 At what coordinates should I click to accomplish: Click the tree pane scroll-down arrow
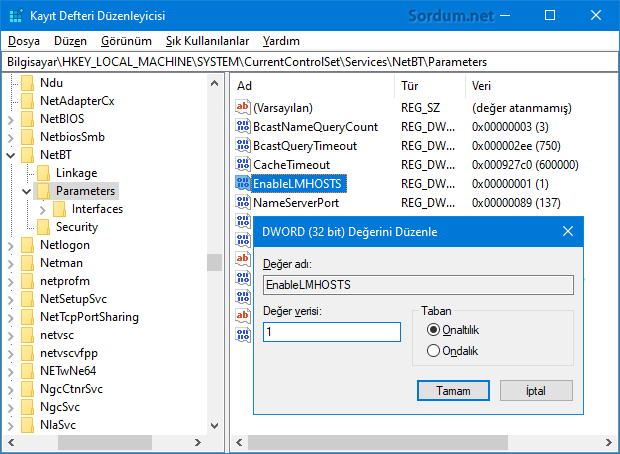[214, 426]
